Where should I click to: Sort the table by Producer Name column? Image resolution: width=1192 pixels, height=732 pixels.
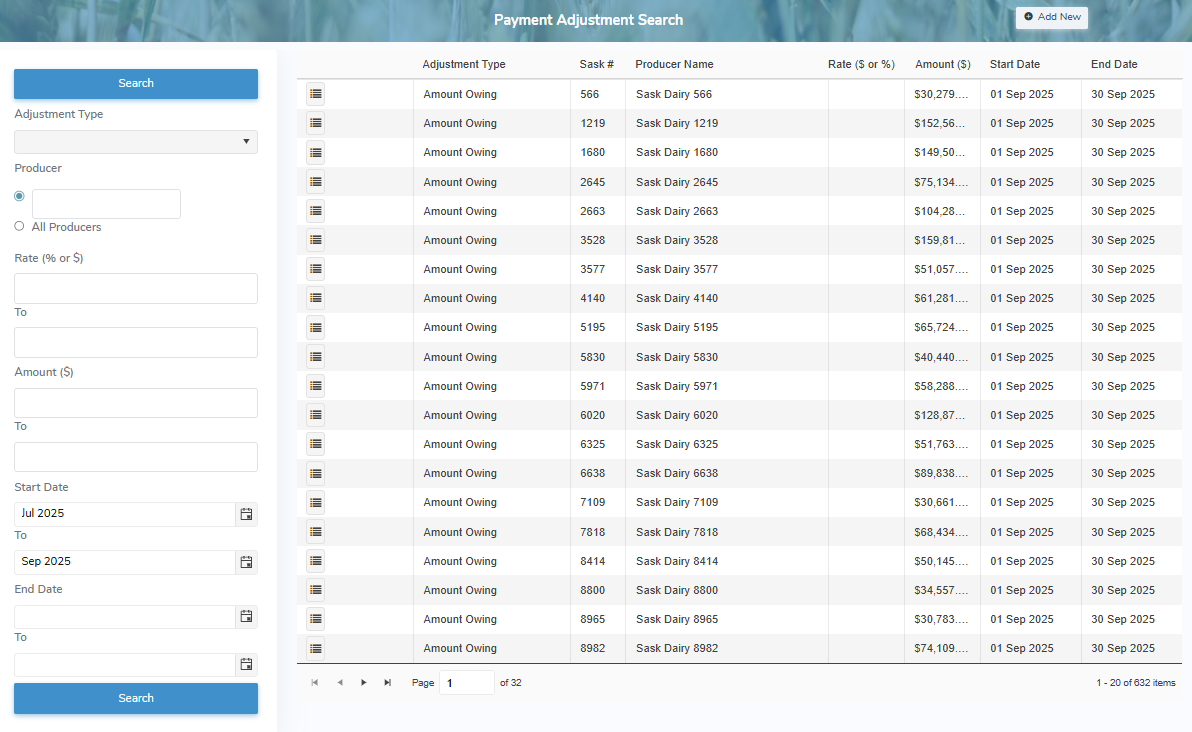point(673,64)
